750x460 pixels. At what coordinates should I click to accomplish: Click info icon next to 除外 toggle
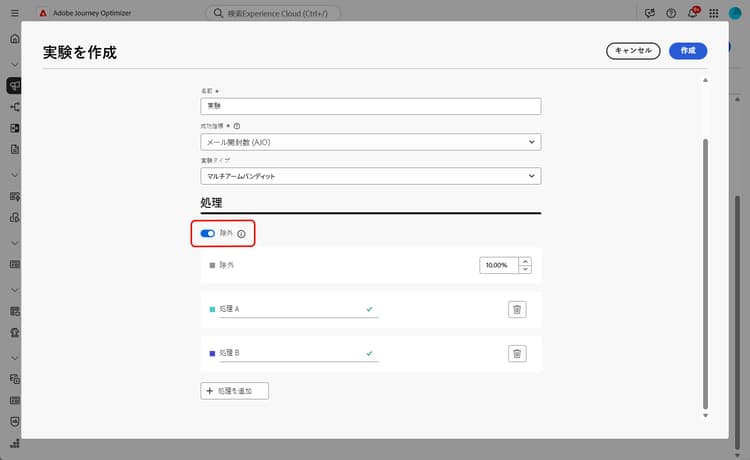[242, 234]
